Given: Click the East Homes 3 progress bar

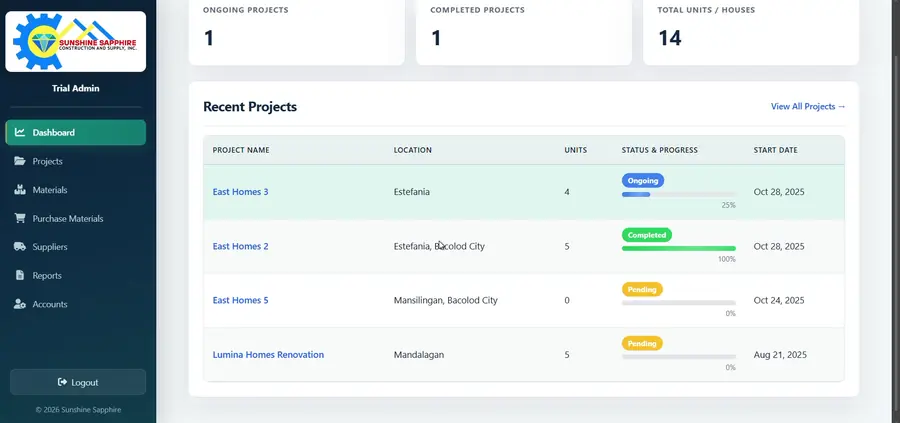Looking at the screenshot, I should tap(678, 195).
